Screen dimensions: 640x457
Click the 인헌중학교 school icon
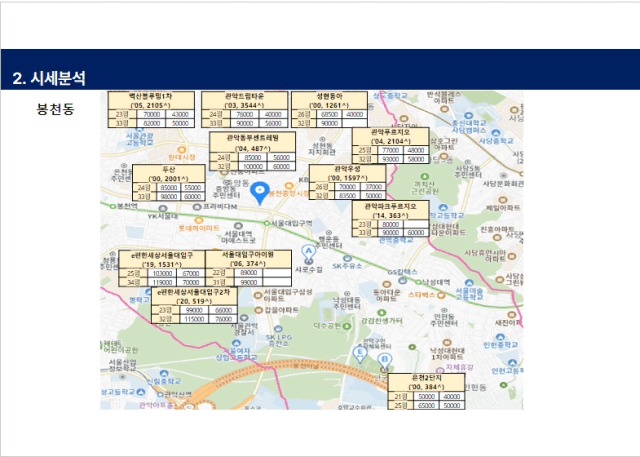coord(500,337)
